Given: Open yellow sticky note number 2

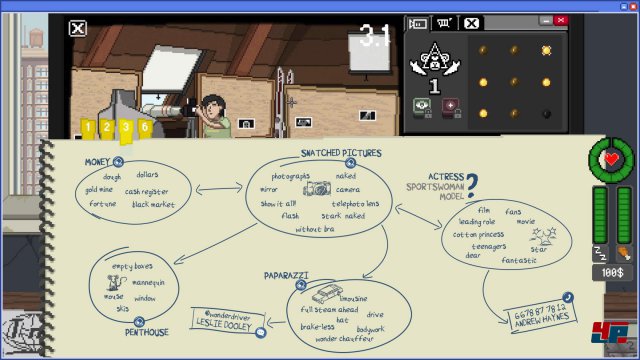Looking at the screenshot, I should tap(107, 128).
